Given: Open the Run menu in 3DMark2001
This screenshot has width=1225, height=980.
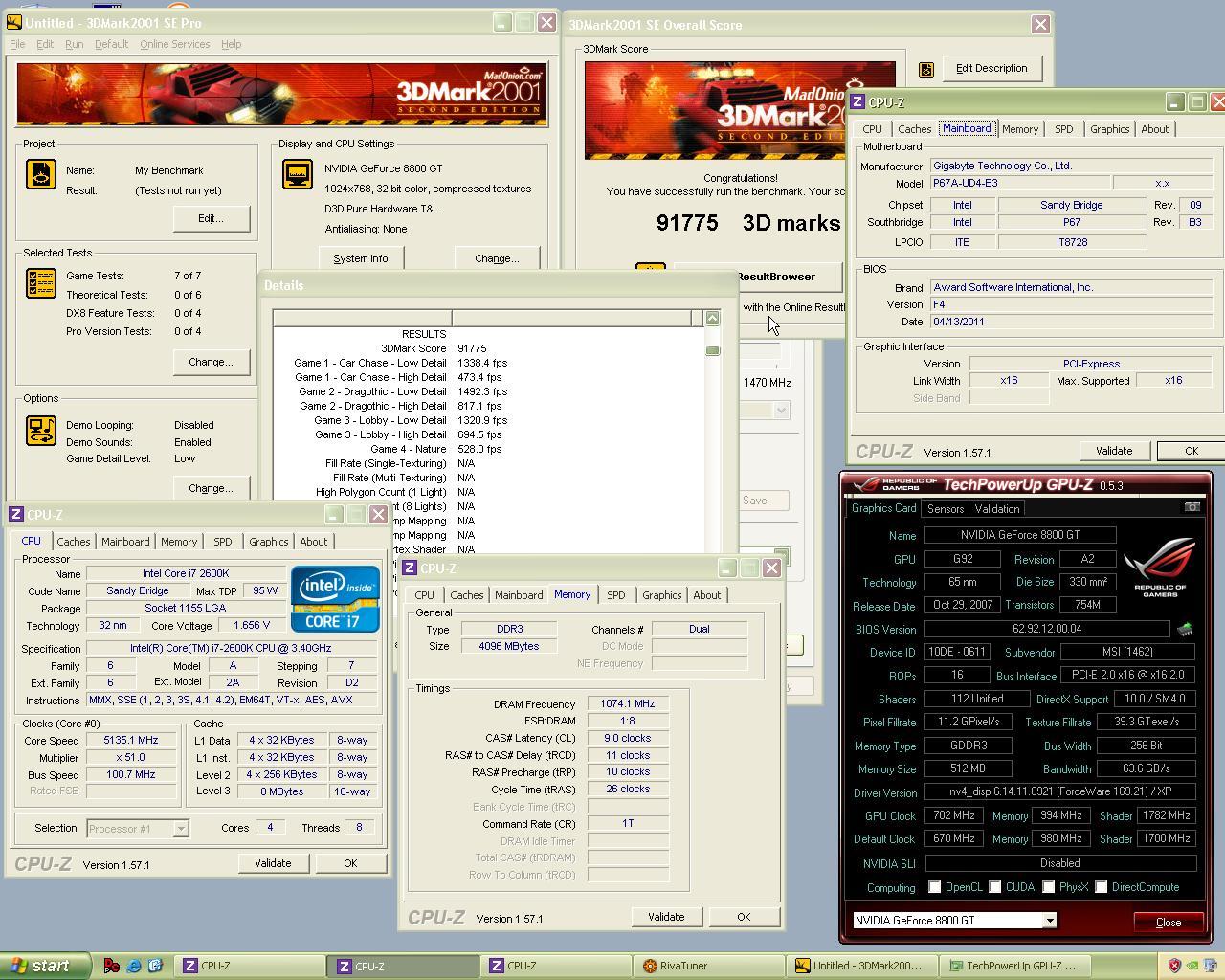Looking at the screenshot, I should tap(74, 44).
